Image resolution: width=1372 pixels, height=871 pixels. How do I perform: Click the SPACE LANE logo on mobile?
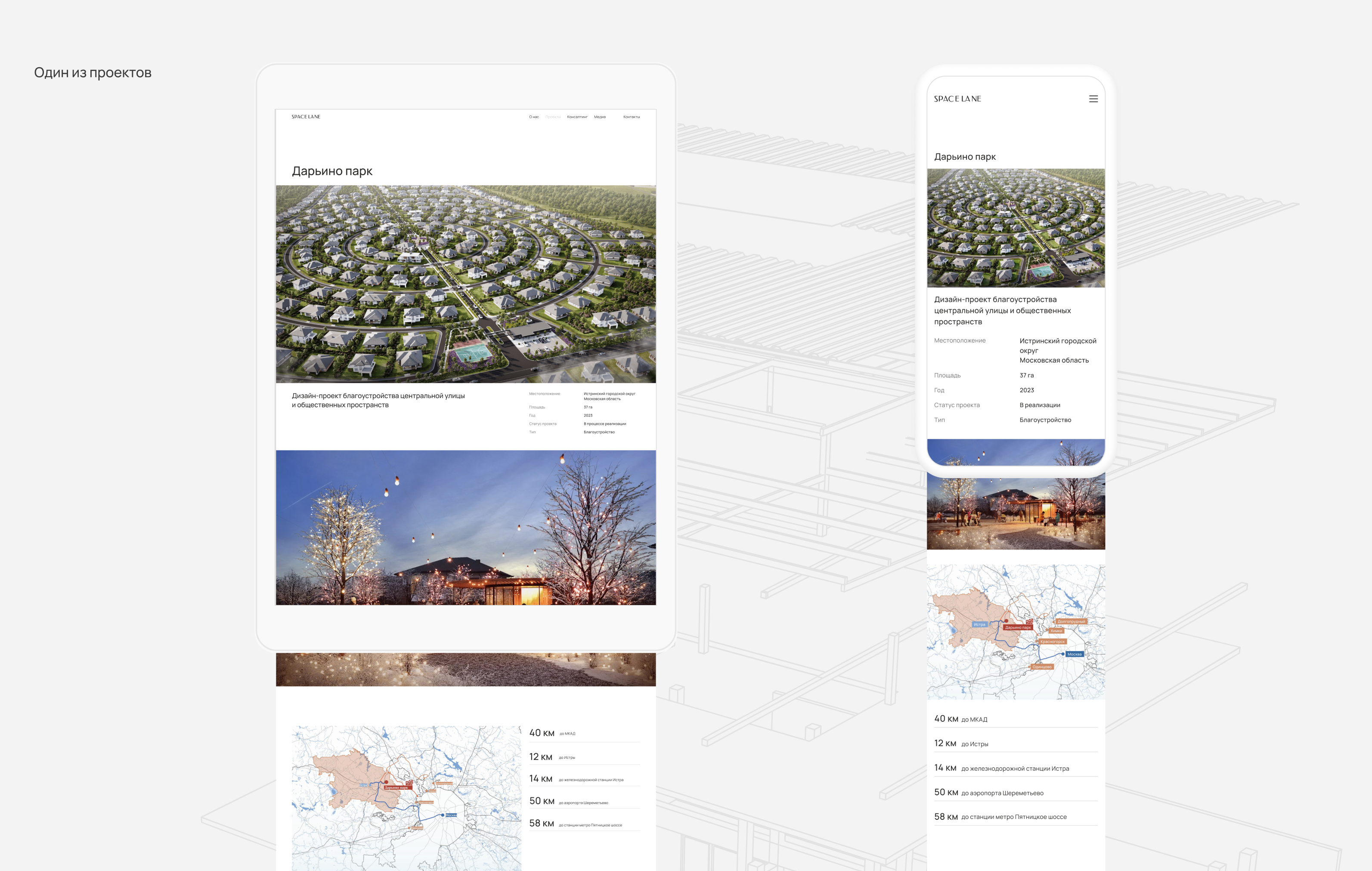957,99
